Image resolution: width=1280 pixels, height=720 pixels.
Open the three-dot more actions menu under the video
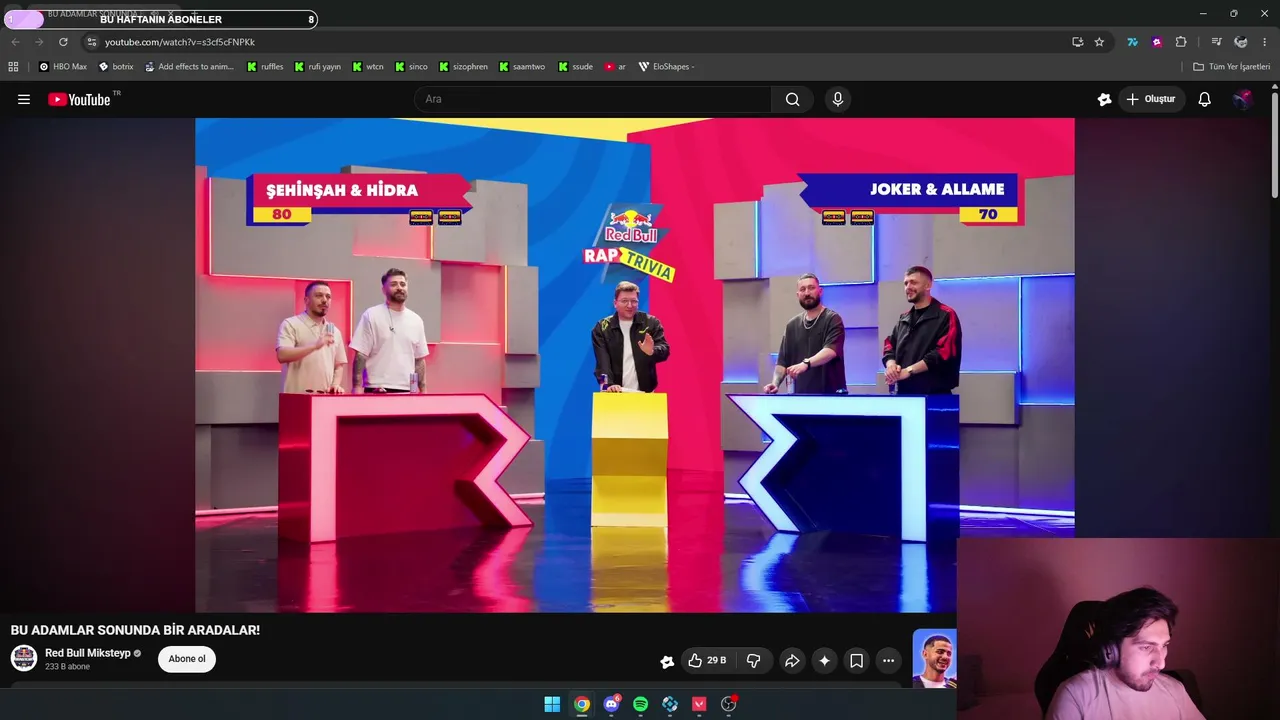[888, 661]
